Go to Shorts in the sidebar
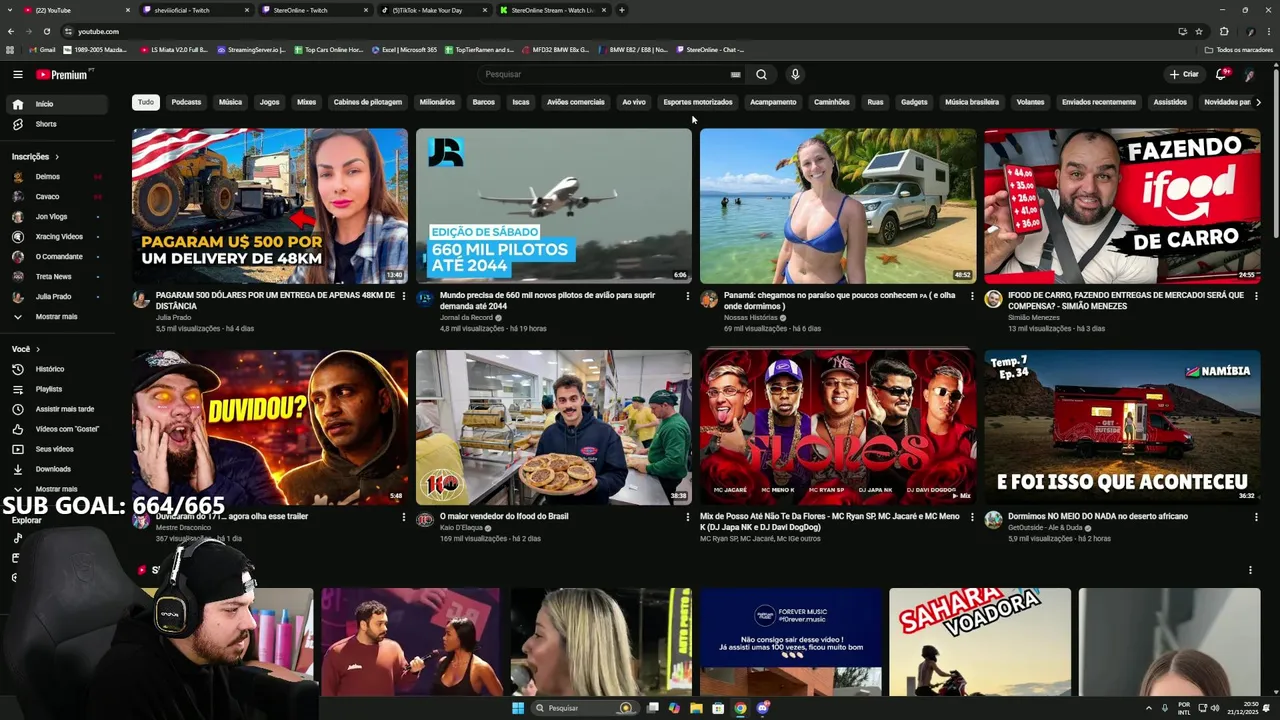 (x=59, y=124)
